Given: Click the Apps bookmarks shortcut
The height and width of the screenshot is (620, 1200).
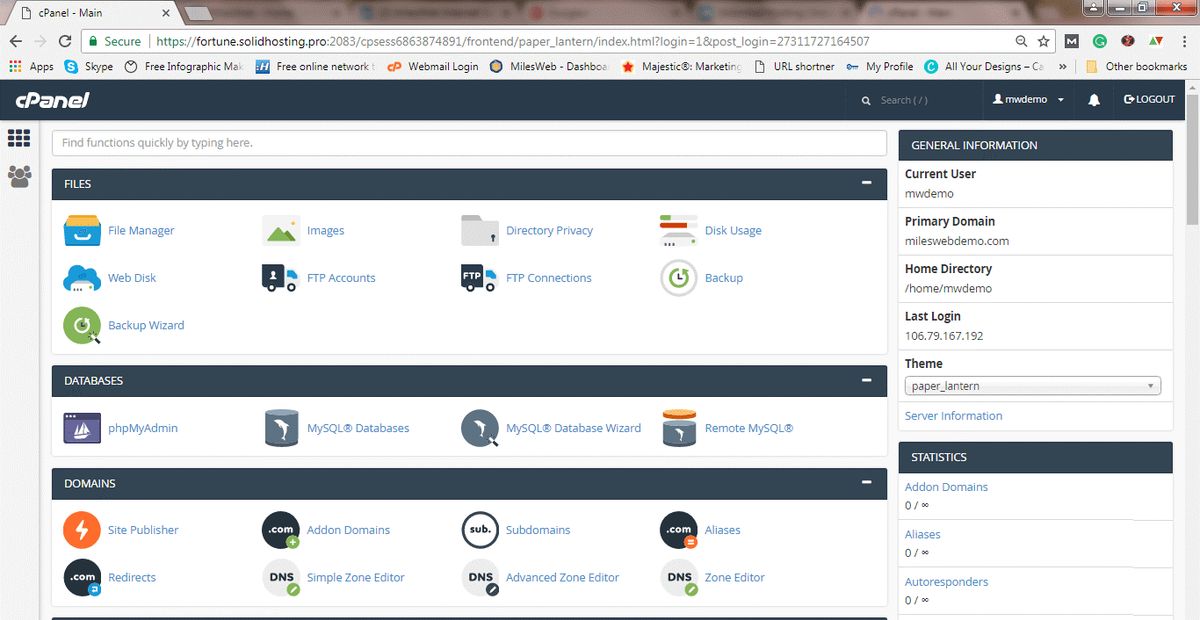Looking at the screenshot, I should pos(30,67).
